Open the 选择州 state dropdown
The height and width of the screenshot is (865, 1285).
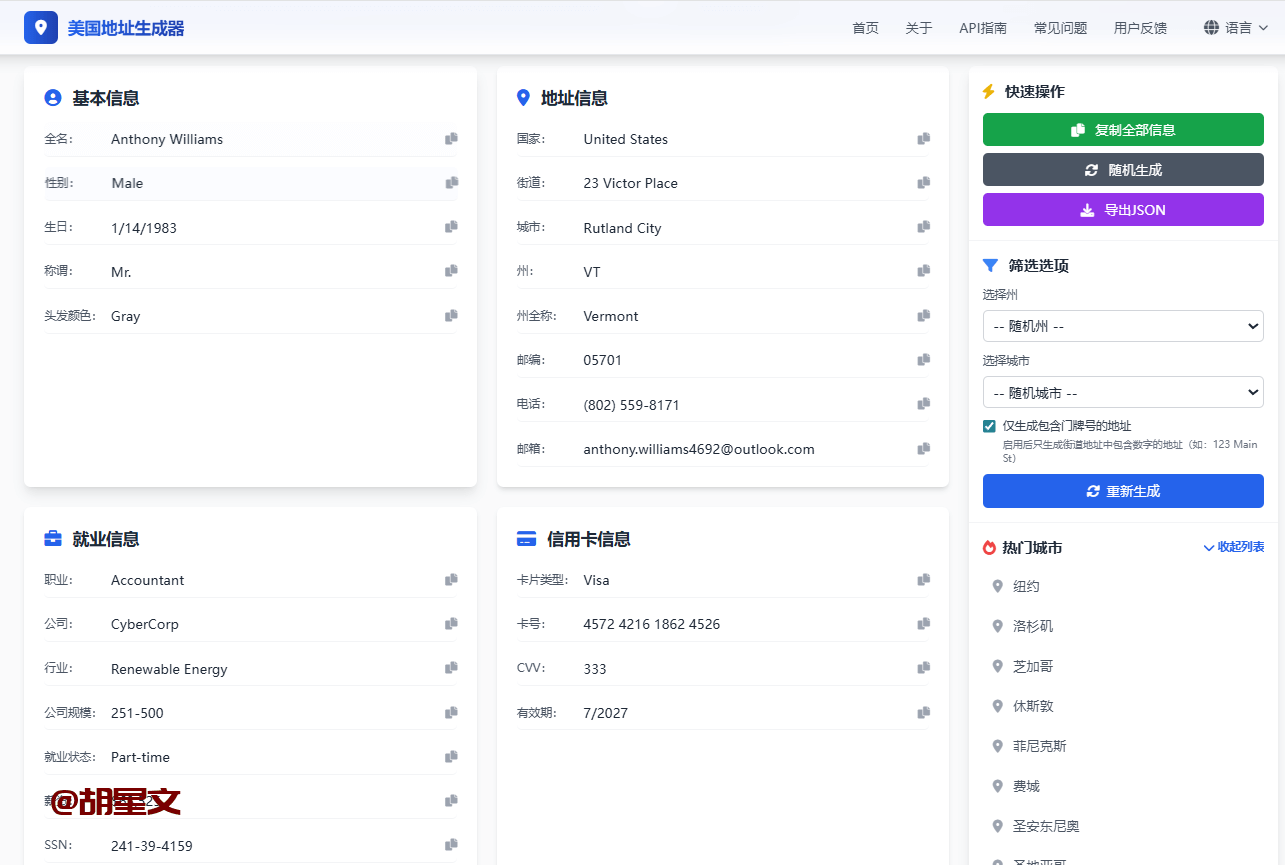[1123, 326]
